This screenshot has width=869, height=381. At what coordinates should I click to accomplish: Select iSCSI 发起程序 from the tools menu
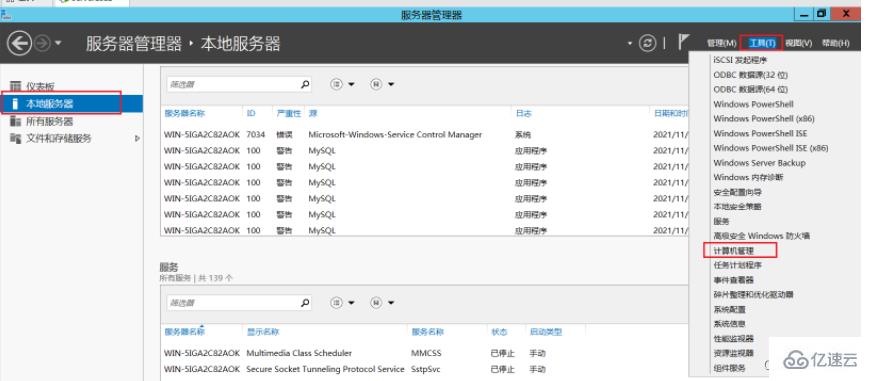point(740,60)
